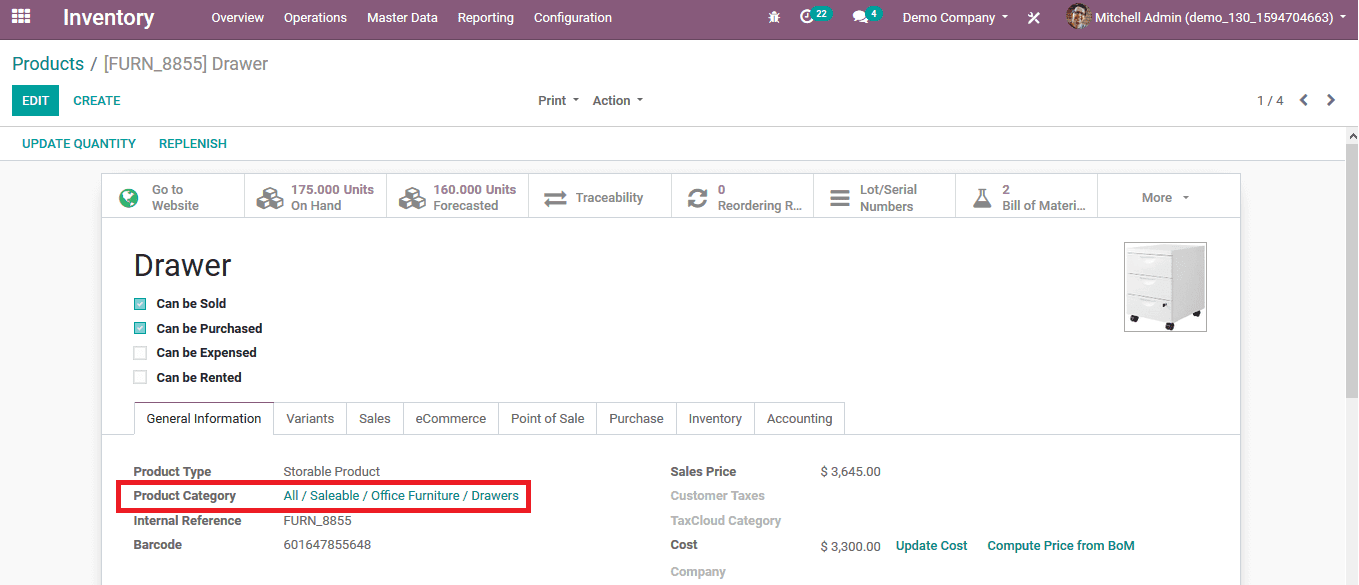Switch to General Information tab
The image size is (1359, 585).
pos(204,419)
